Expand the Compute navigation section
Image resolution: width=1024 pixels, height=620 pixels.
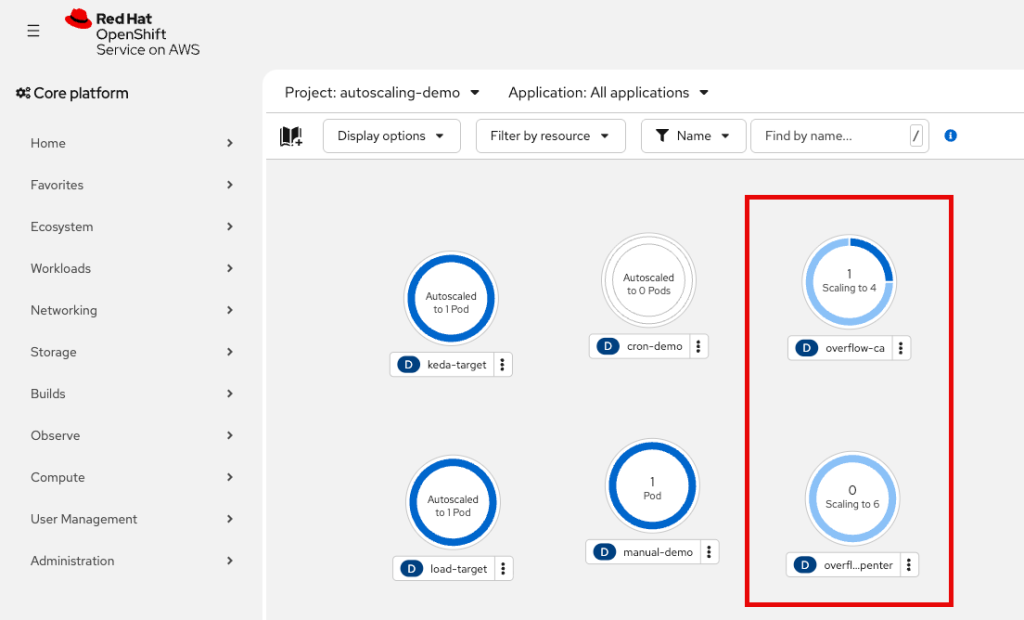[x=131, y=478]
